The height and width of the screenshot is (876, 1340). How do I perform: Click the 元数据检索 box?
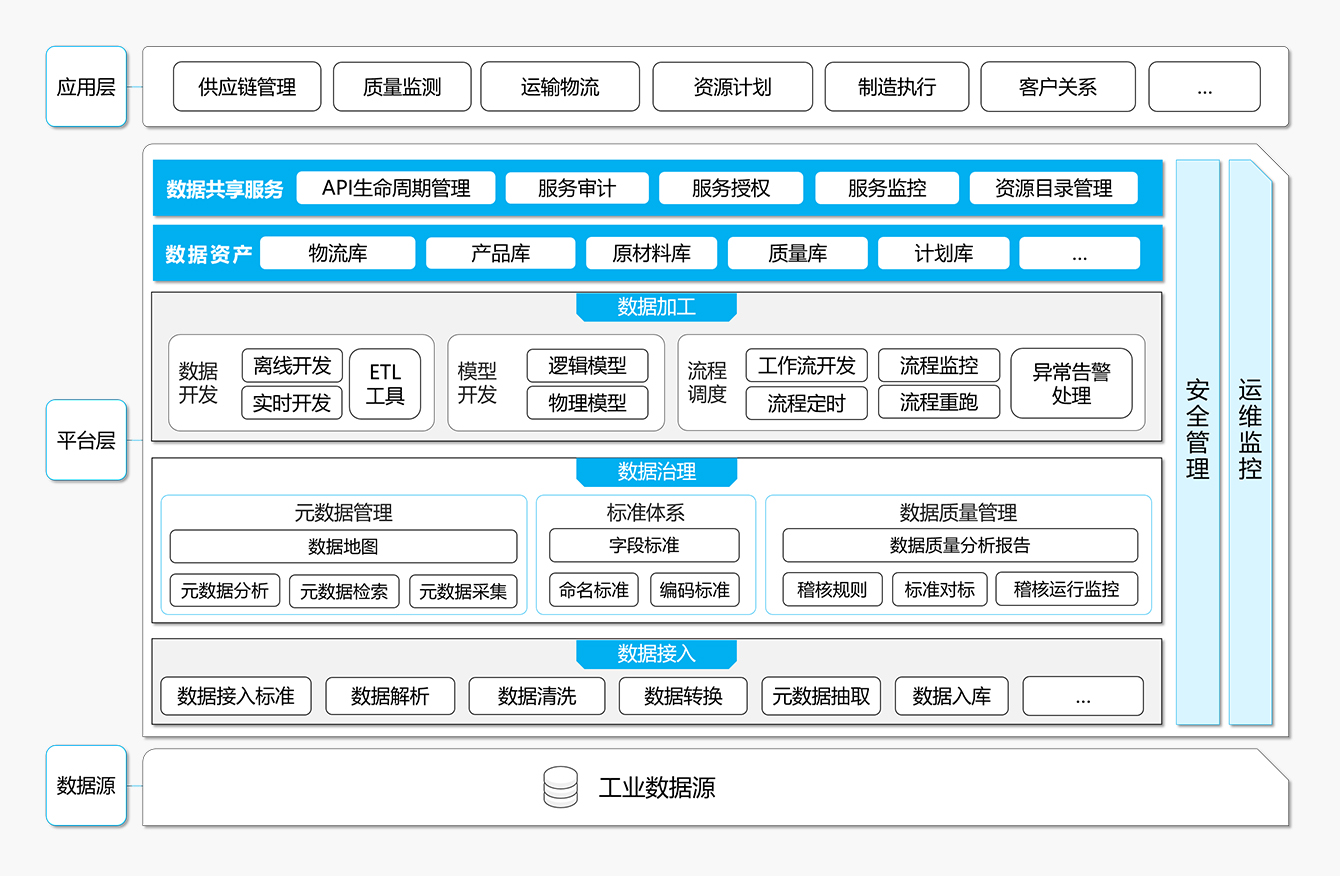[x=344, y=591]
